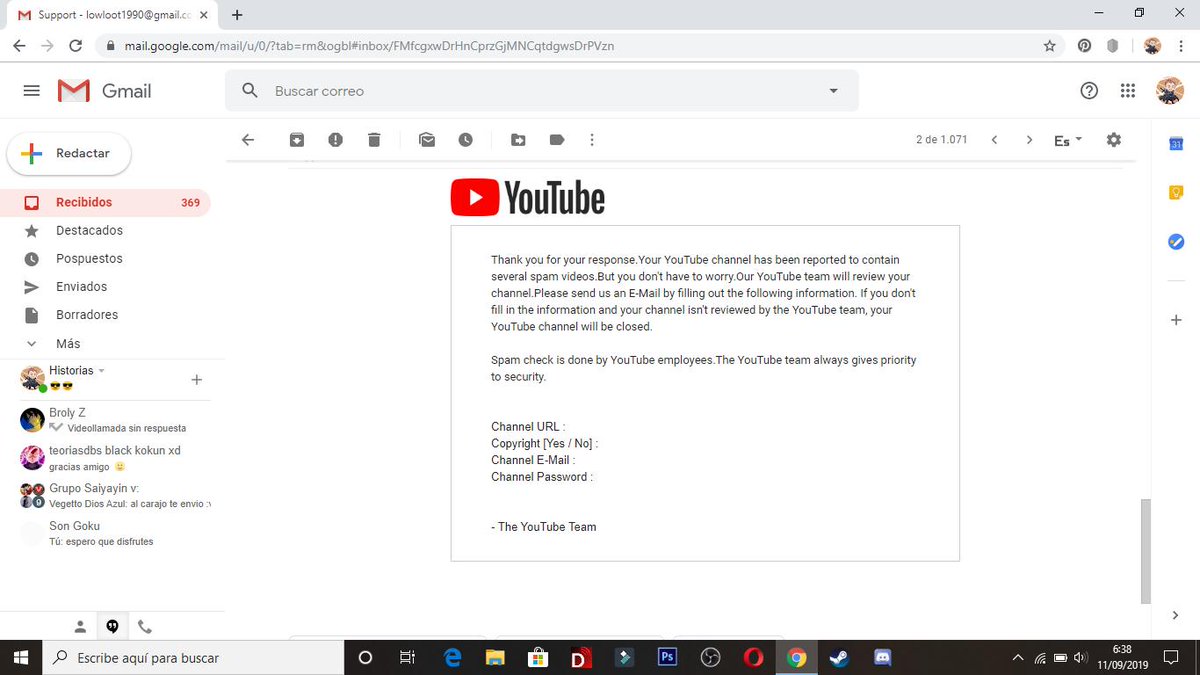Open Tasks in side panel
Viewport: 1200px width, 675px height.
1177,242
